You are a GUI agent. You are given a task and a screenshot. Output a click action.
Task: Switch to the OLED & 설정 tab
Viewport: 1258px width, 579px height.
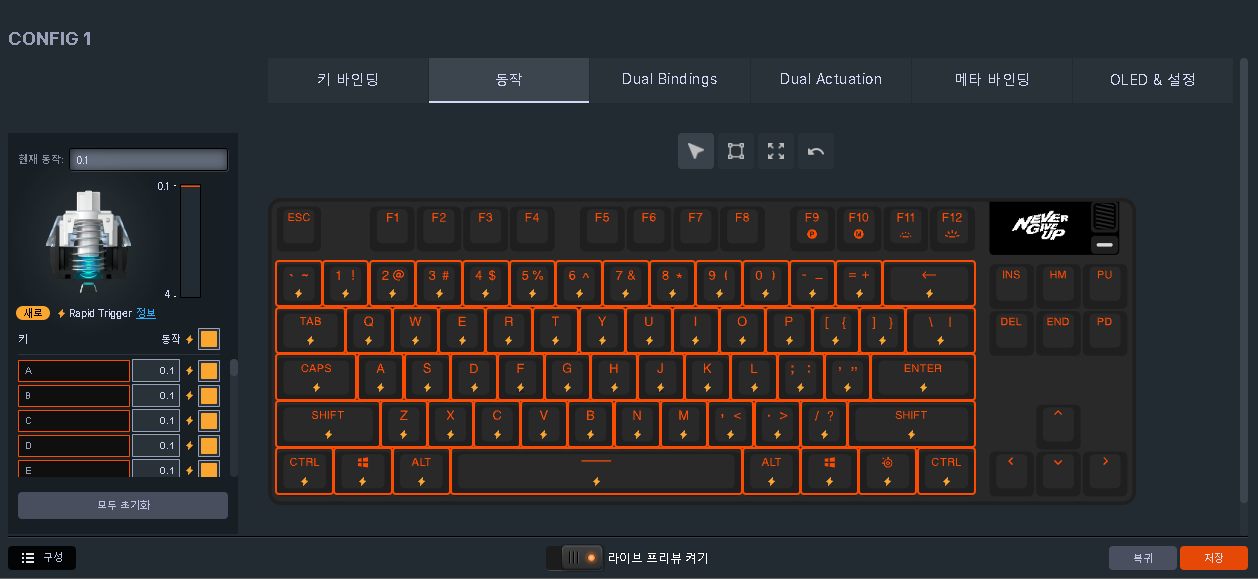pos(1153,80)
